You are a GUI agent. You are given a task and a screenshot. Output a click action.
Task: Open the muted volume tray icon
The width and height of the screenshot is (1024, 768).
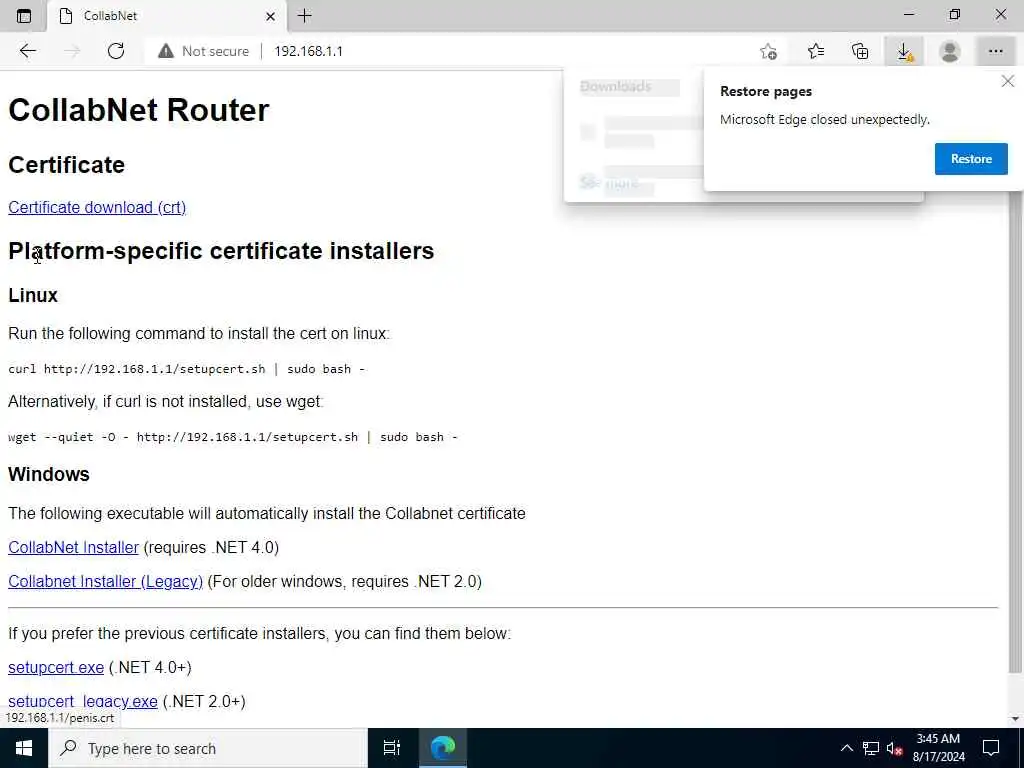pyautogui.click(x=894, y=748)
